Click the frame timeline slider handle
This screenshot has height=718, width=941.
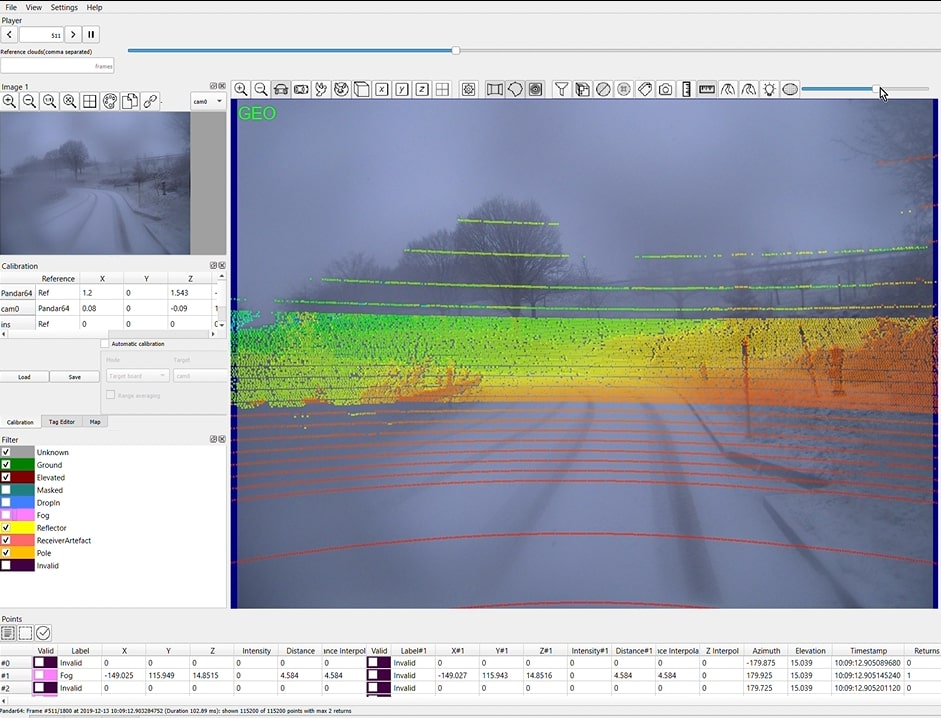click(x=456, y=50)
